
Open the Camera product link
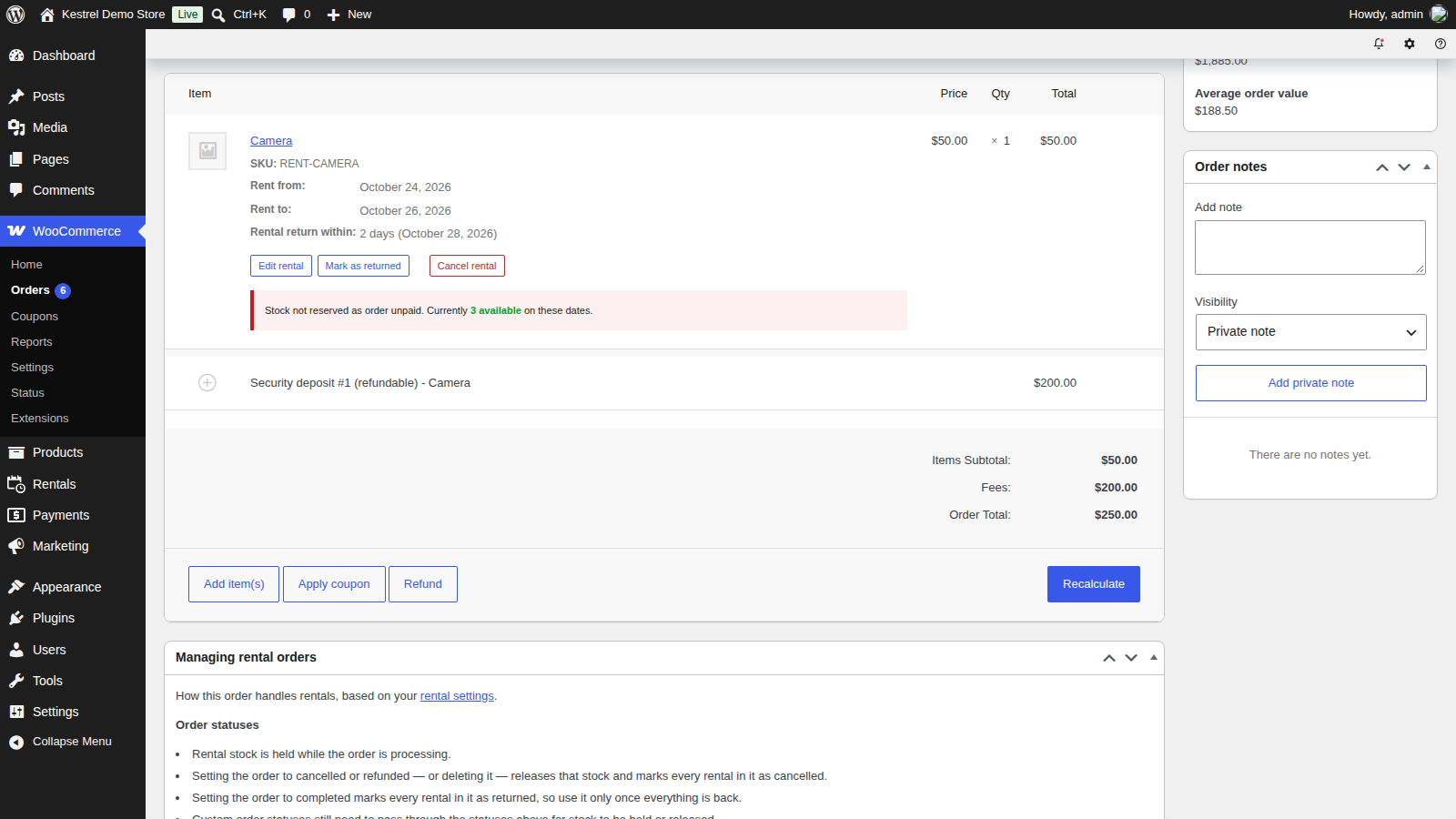[x=271, y=141]
